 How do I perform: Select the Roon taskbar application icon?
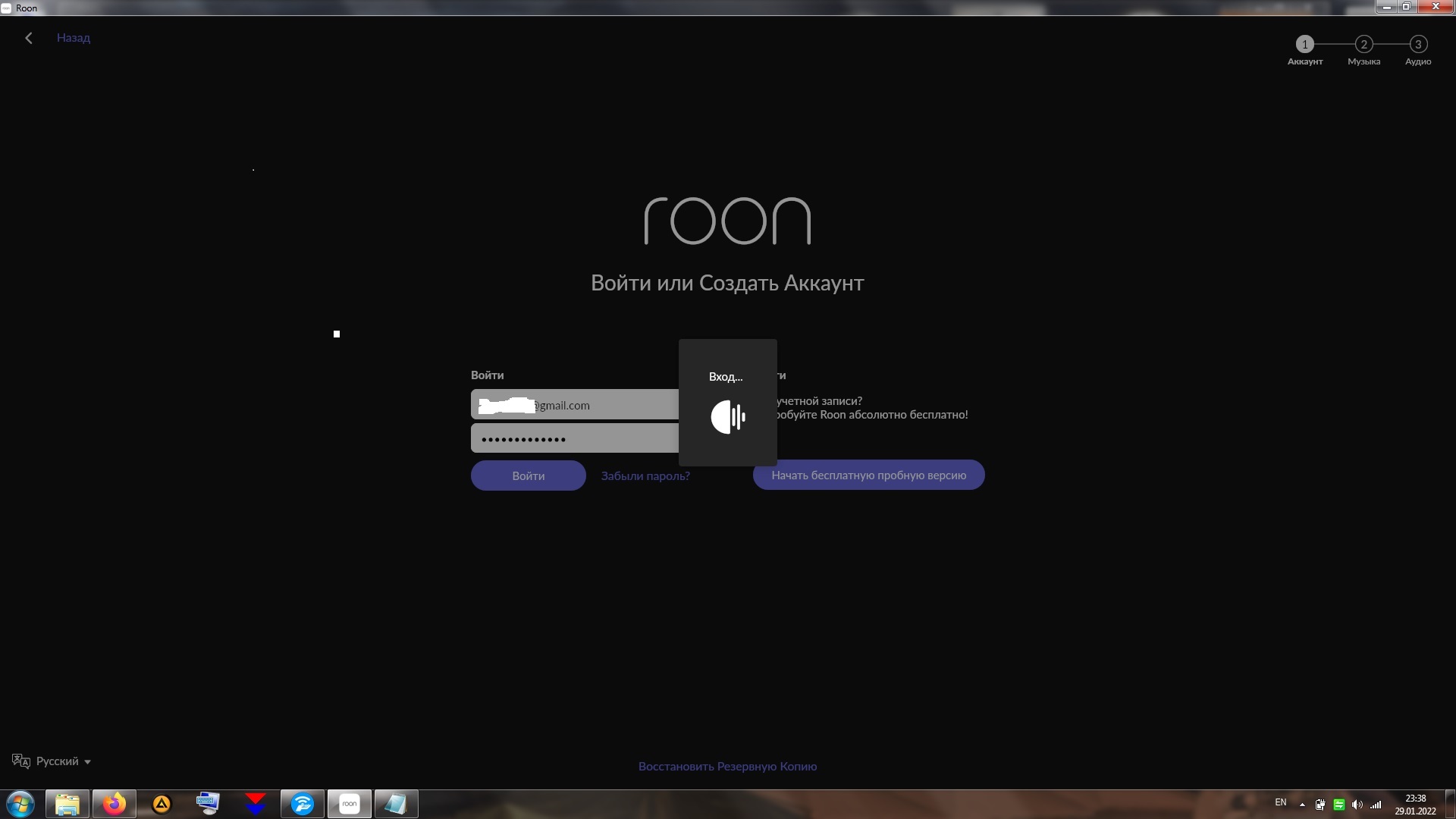point(349,803)
